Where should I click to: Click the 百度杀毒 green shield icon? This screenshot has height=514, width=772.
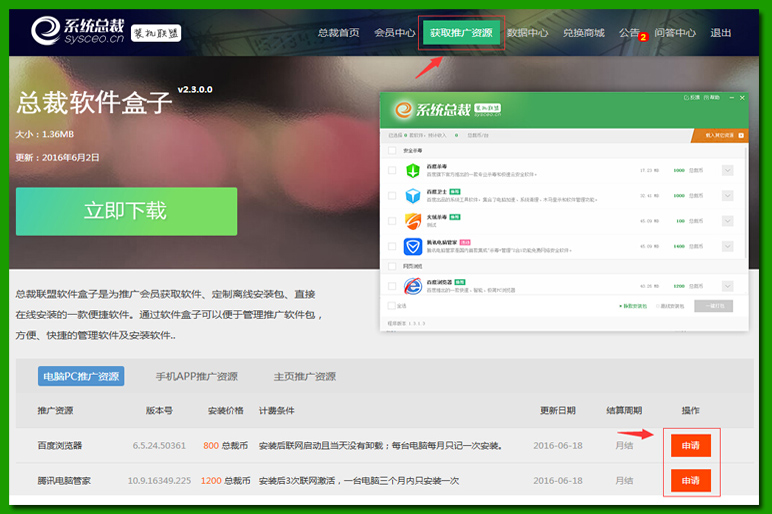(413, 170)
